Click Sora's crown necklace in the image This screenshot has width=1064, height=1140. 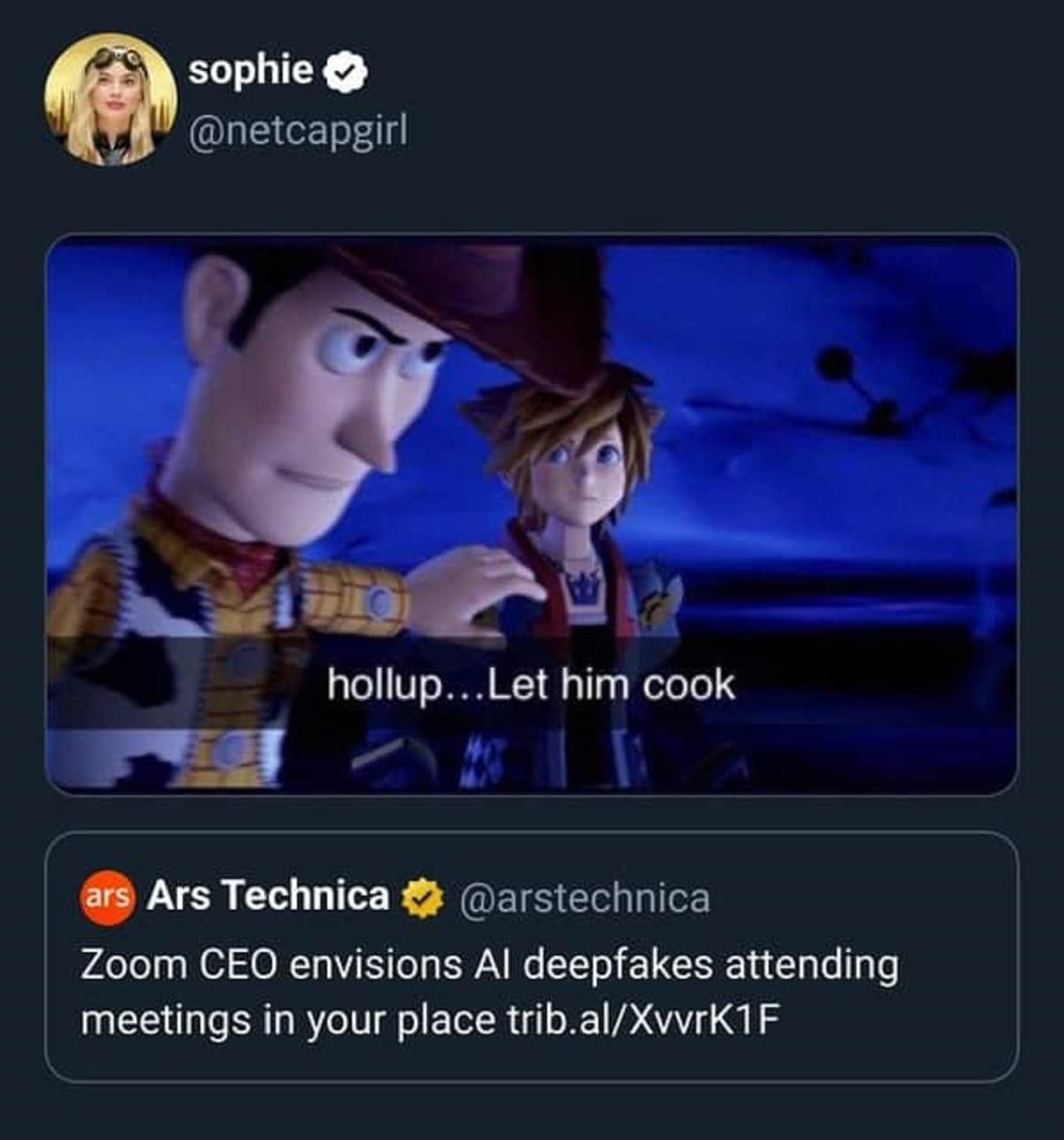[585, 585]
